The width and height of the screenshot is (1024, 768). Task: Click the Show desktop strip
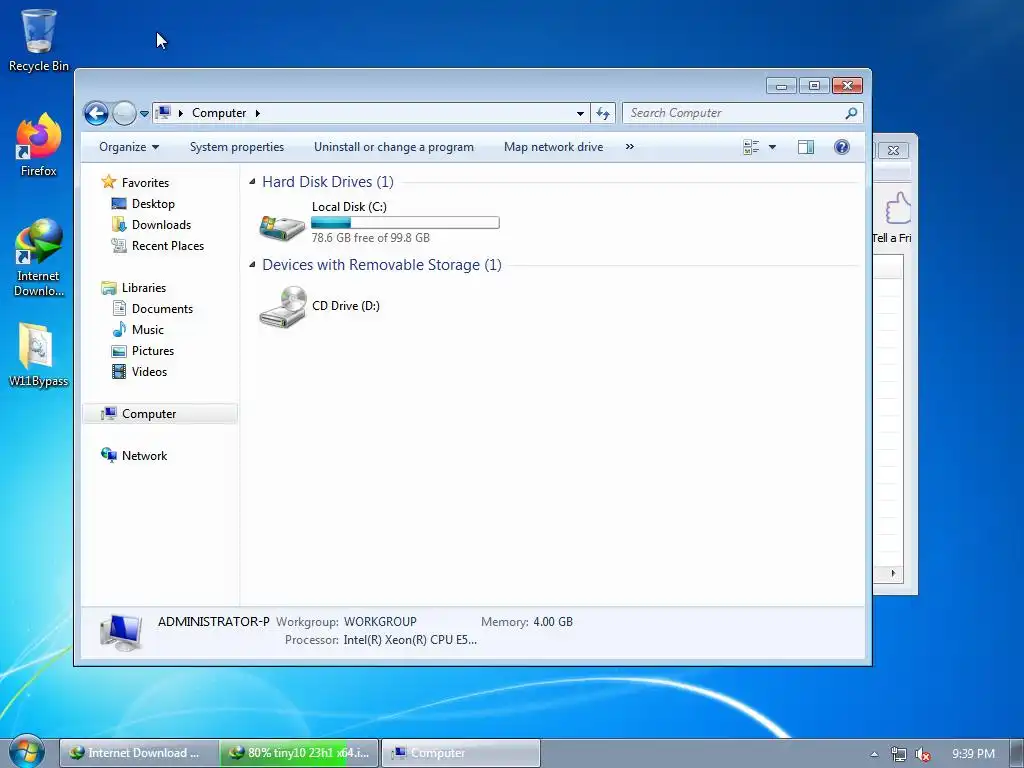click(1017, 754)
